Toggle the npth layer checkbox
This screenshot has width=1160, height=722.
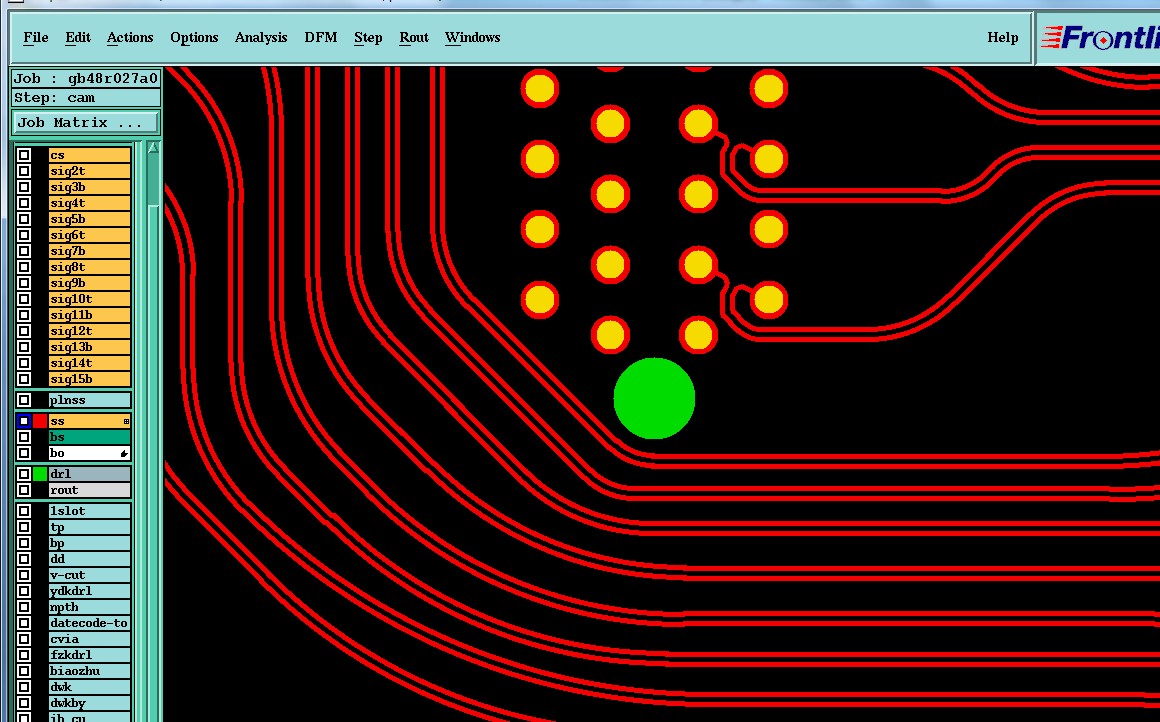coord(24,607)
